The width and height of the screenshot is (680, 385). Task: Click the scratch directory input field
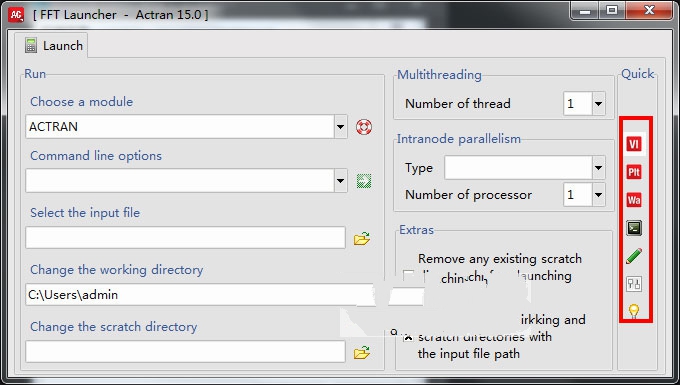click(185, 352)
